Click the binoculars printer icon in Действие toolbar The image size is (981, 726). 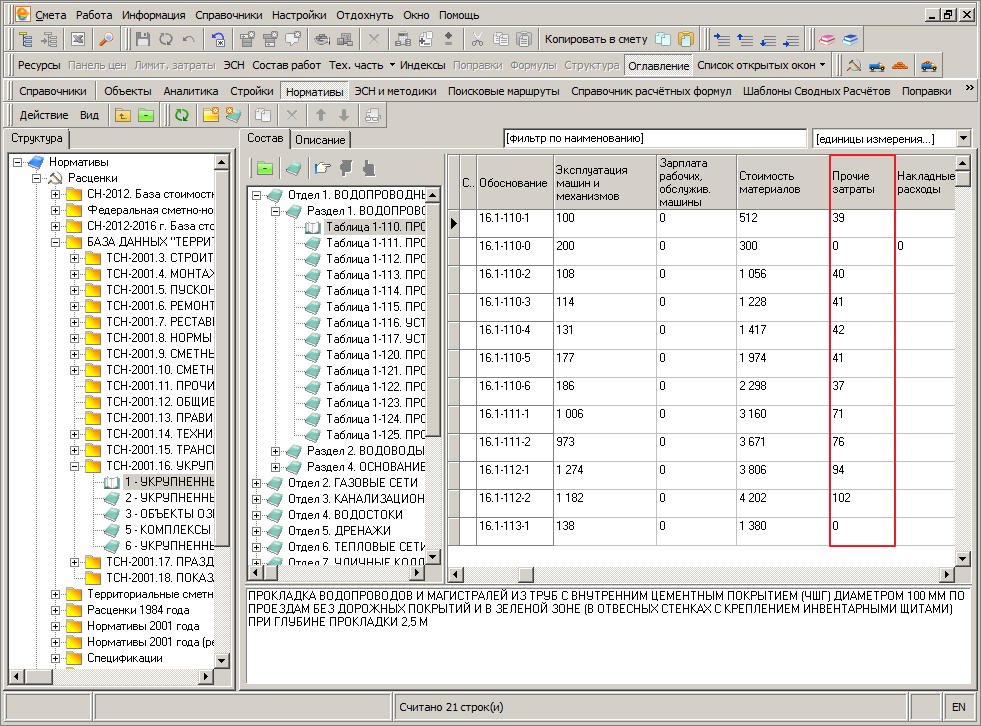coord(373,115)
